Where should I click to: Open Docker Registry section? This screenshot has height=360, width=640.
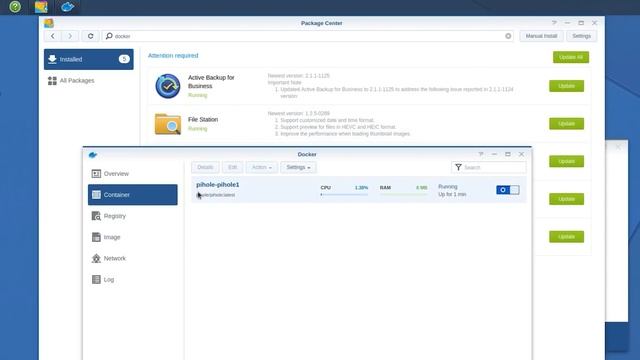(133, 216)
